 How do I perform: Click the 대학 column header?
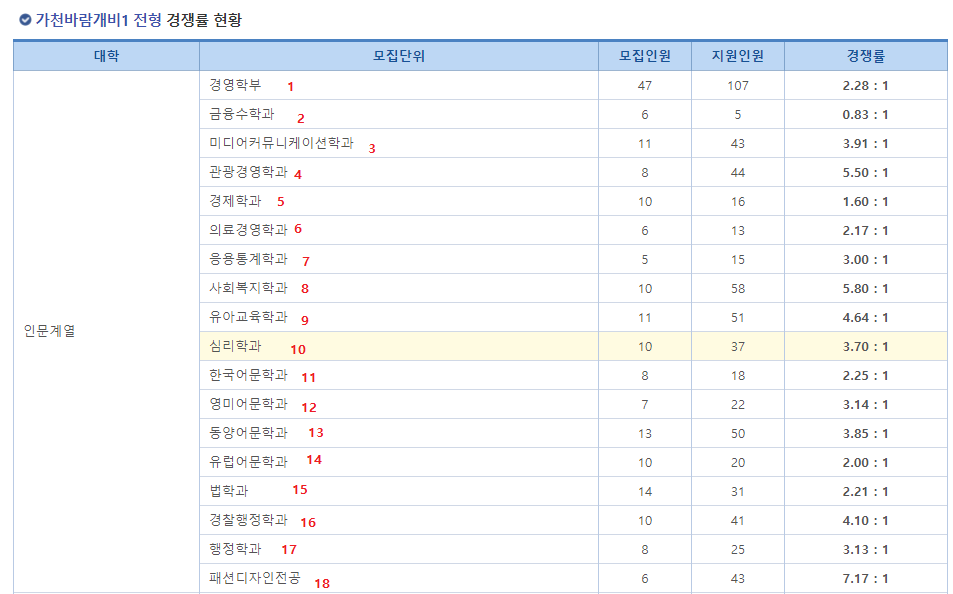(x=106, y=56)
